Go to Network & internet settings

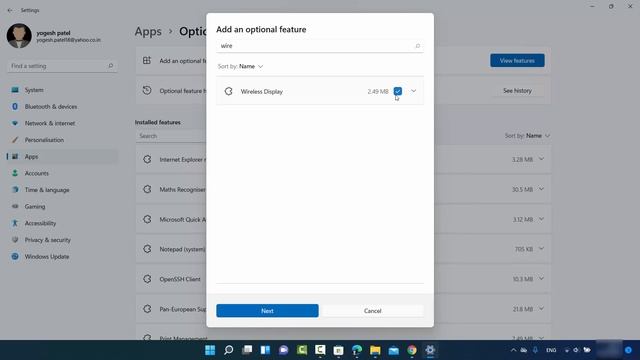[x=62, y=123]
